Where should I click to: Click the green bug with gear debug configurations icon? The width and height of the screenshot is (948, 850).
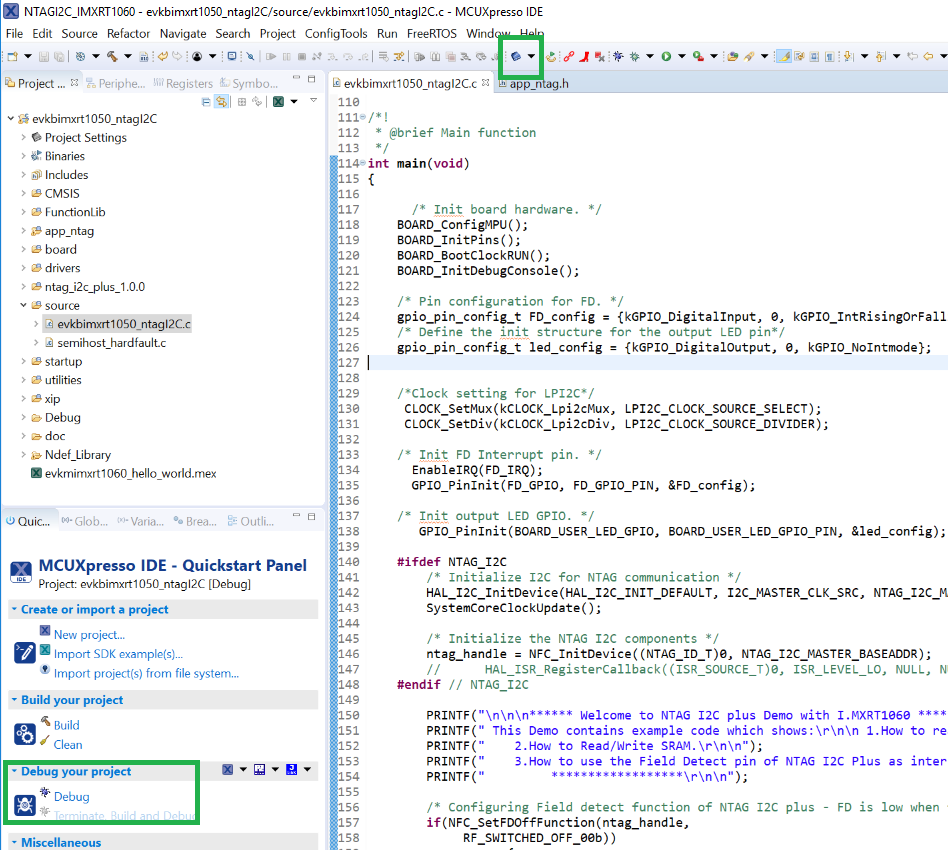tap(634, 56)
